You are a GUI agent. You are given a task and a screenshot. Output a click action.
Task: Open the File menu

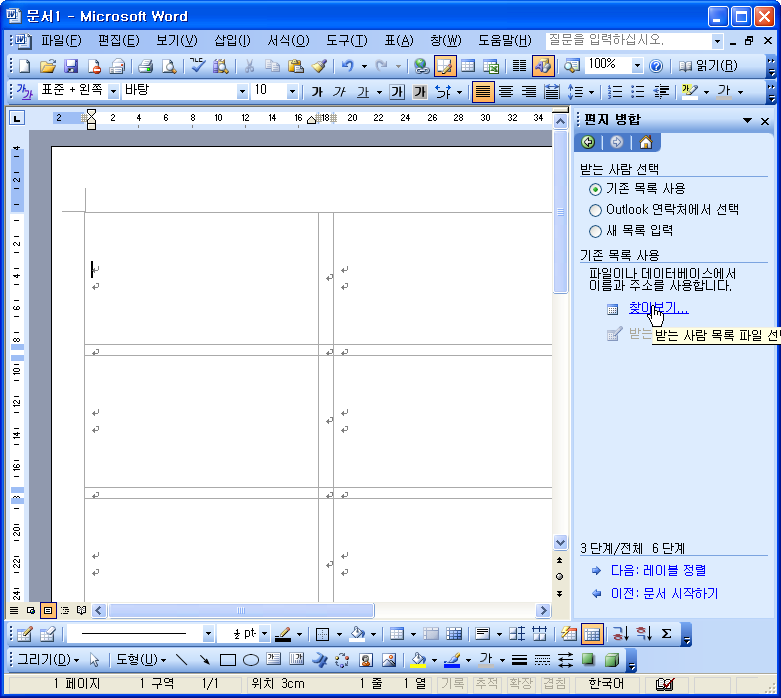(61, 40)
